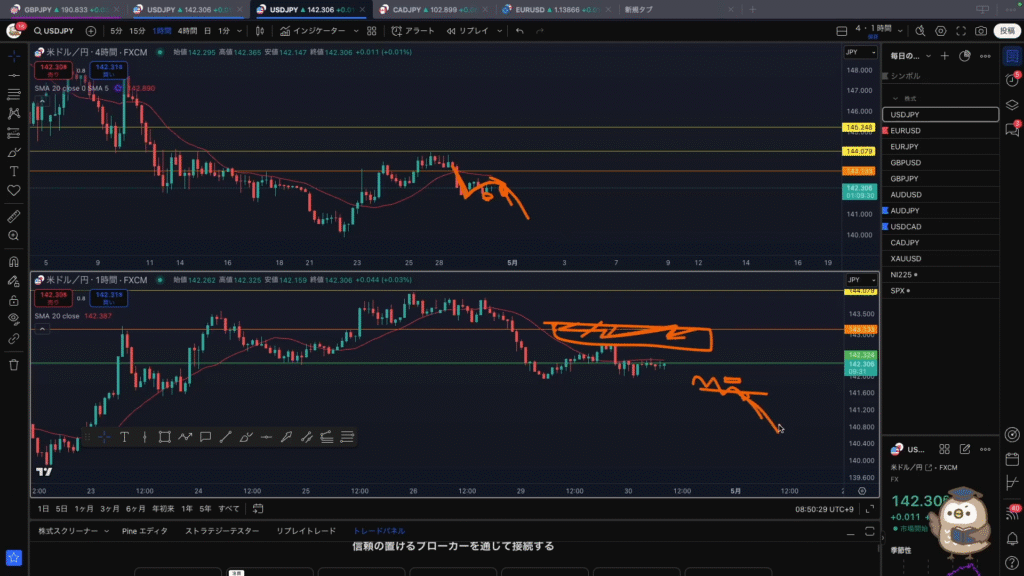
Task: Open the layout setup icon
Action: [x=842, y=31]
